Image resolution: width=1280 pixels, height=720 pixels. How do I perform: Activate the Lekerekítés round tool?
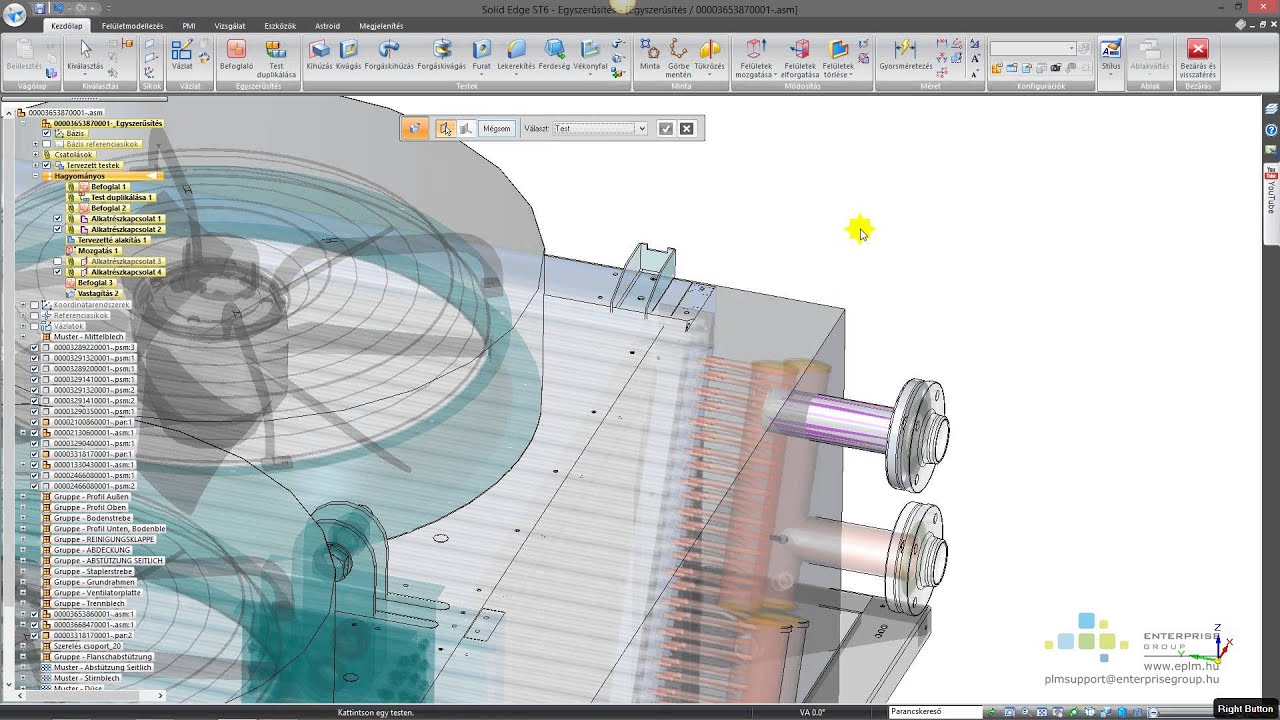coord(516,55)
